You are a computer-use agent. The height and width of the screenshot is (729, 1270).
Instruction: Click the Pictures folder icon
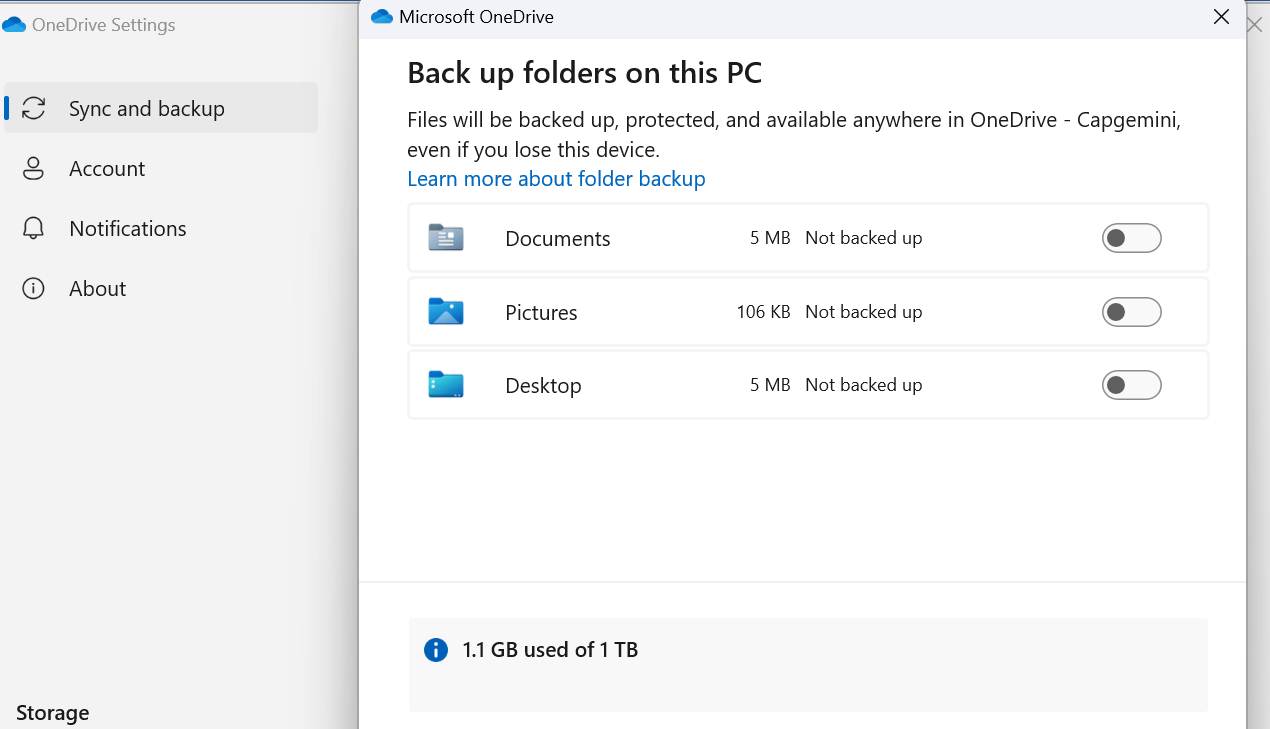[x=445, y=311]
